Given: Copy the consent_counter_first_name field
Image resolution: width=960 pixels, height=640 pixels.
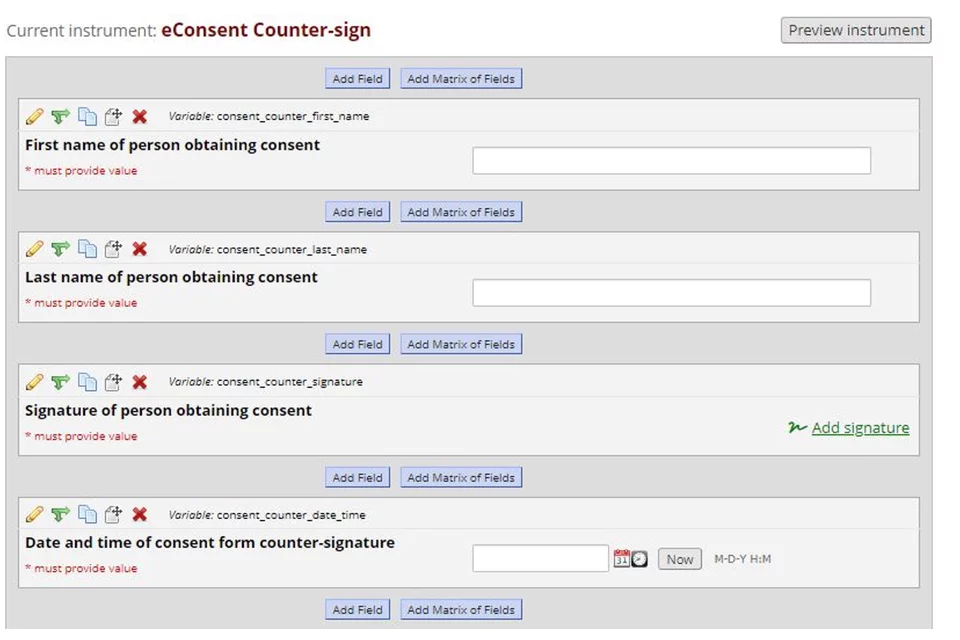Looking at the screenshot, I should click(87, 116).
